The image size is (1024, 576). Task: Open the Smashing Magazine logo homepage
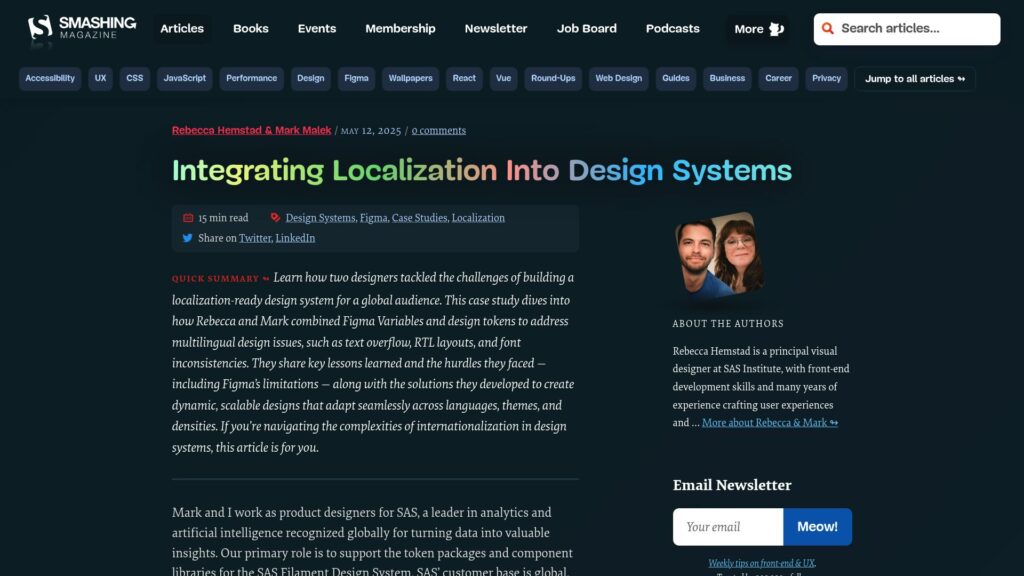[82, 29]
